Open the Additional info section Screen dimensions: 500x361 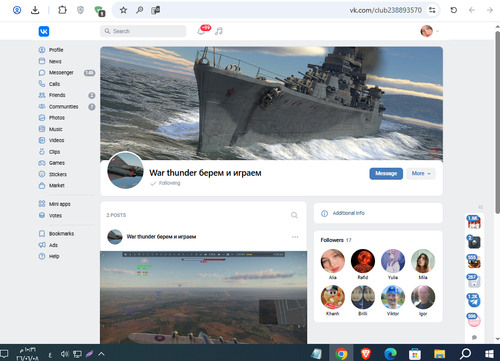(x=378, y=213)
